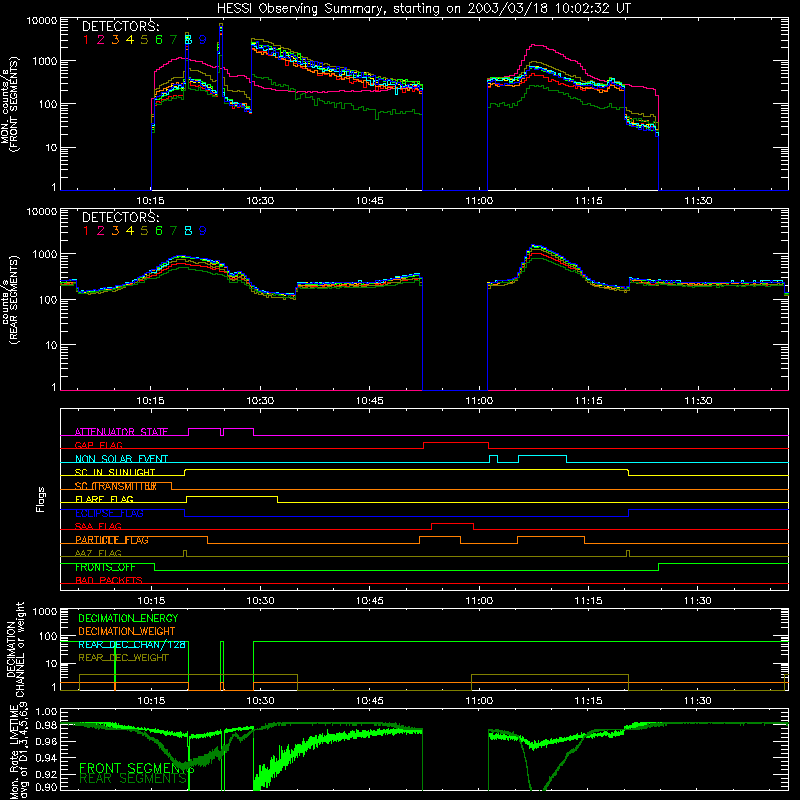Click the 0.94 y-tick in livetime plot
Image resolution: width=800 pixels, height=800 pixels.
(46, 757)
